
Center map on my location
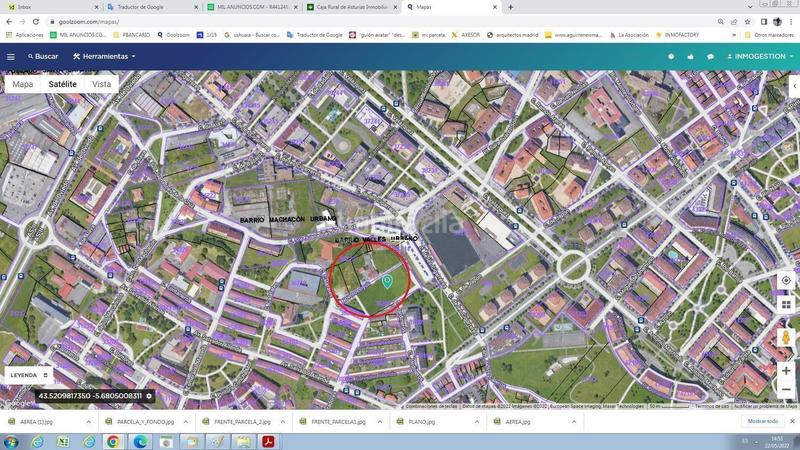(786, 281)
